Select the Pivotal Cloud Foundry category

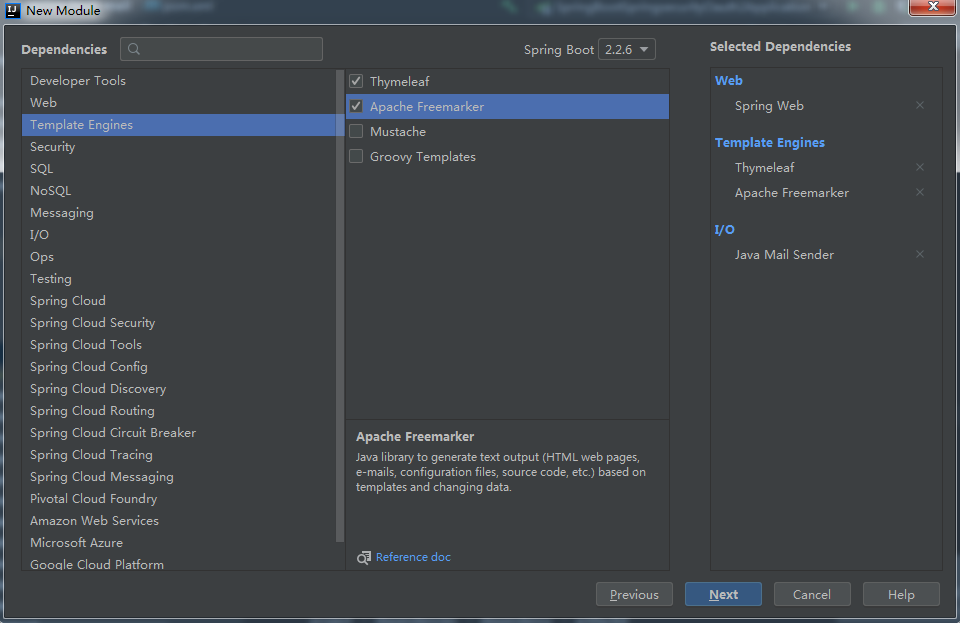pos(179,499)
